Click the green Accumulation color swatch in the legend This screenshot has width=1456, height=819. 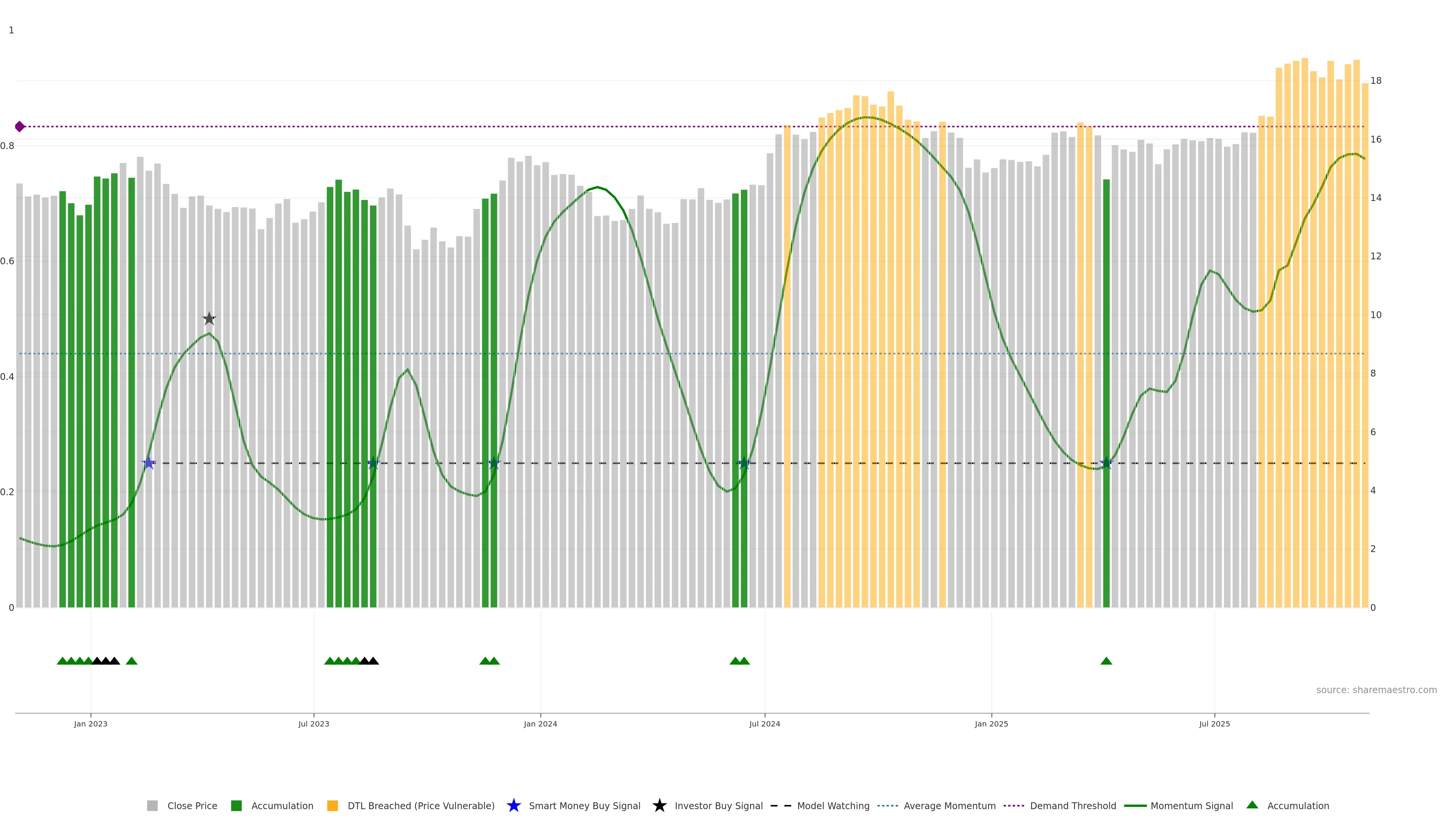pos(236,805)
